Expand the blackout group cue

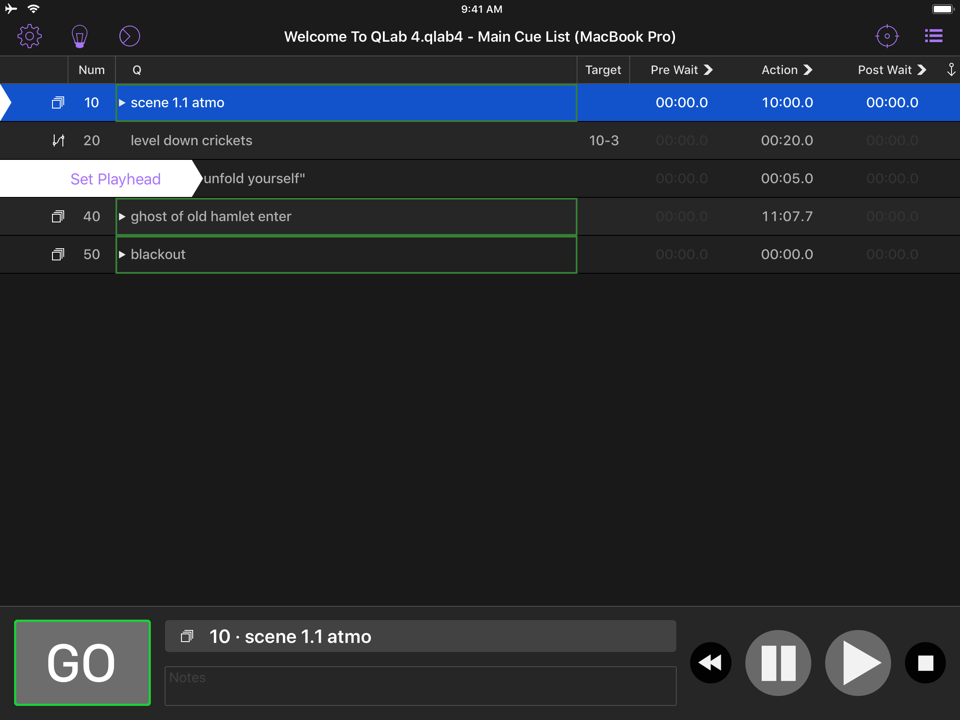pyautogui.click(x=123, y=255)
